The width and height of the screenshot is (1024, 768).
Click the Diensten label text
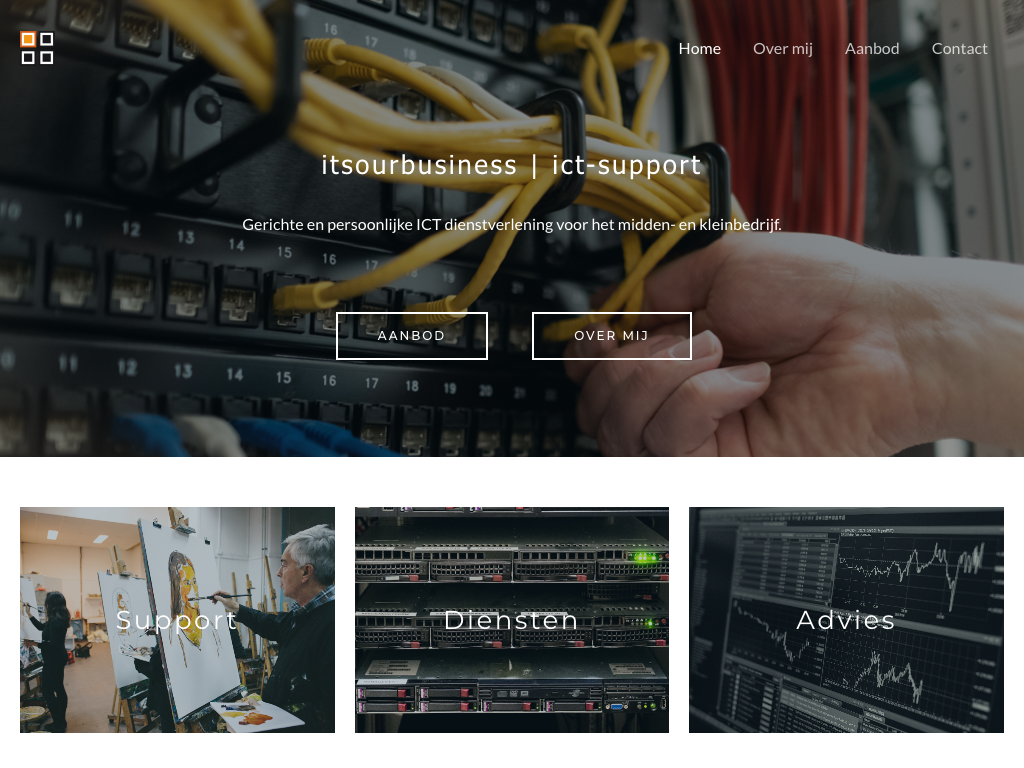click(511, 620)
